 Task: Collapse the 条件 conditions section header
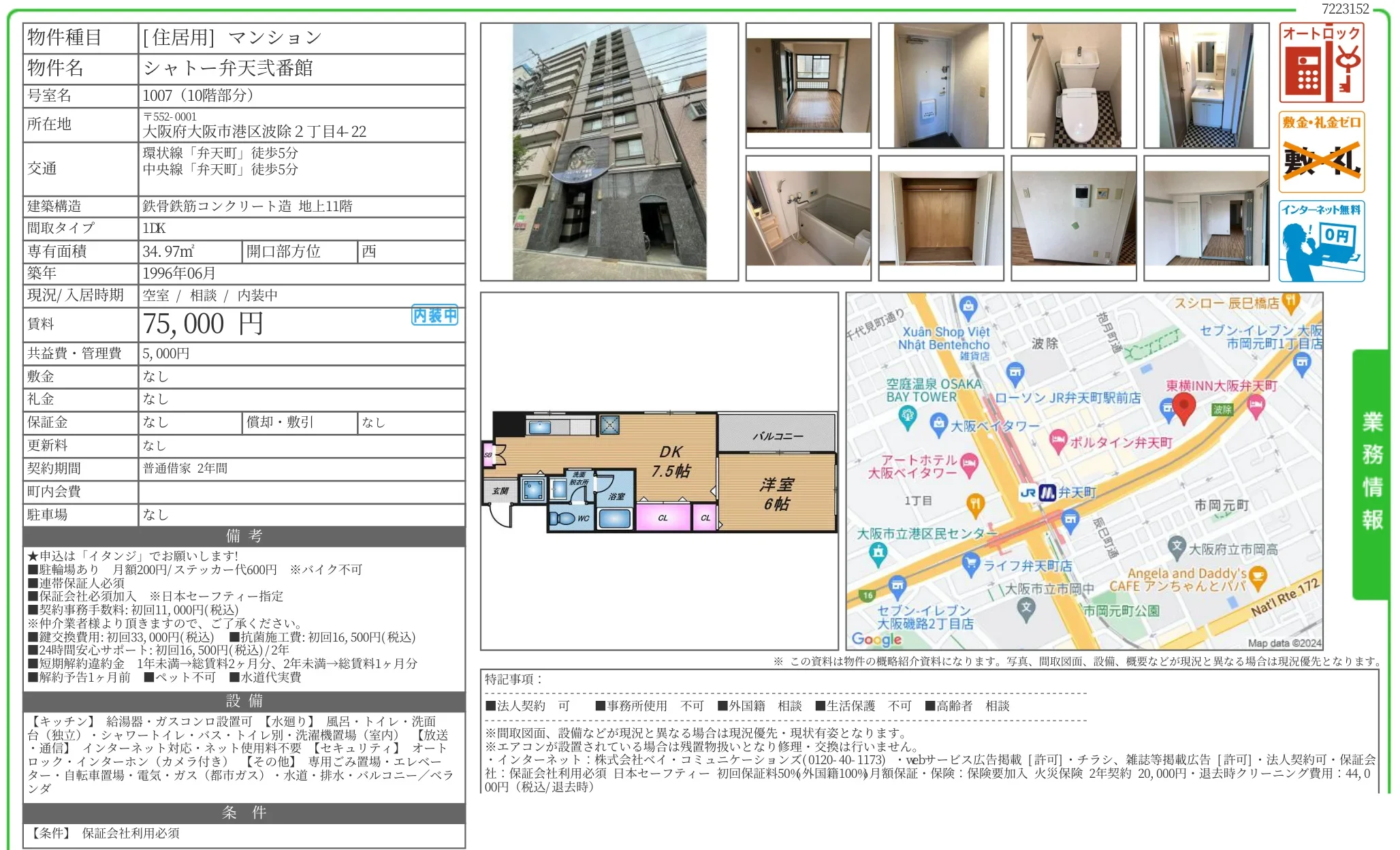pyautogui.click(x=243, y=813)
